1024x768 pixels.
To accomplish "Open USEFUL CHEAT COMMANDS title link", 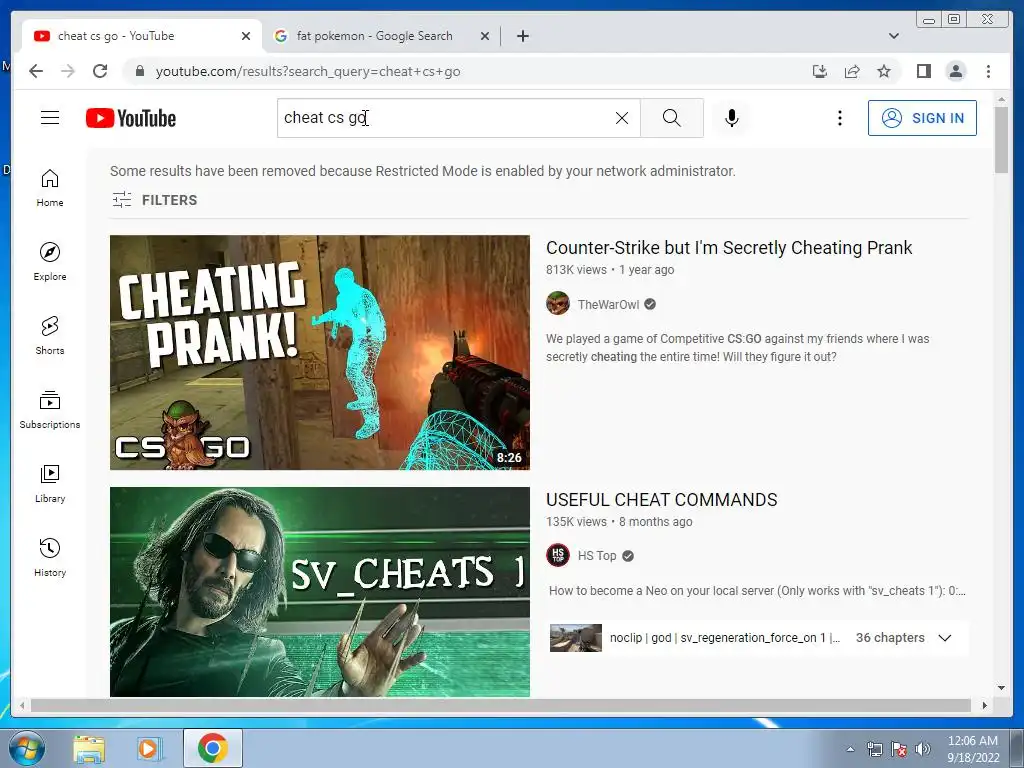I will coord(662,500).
